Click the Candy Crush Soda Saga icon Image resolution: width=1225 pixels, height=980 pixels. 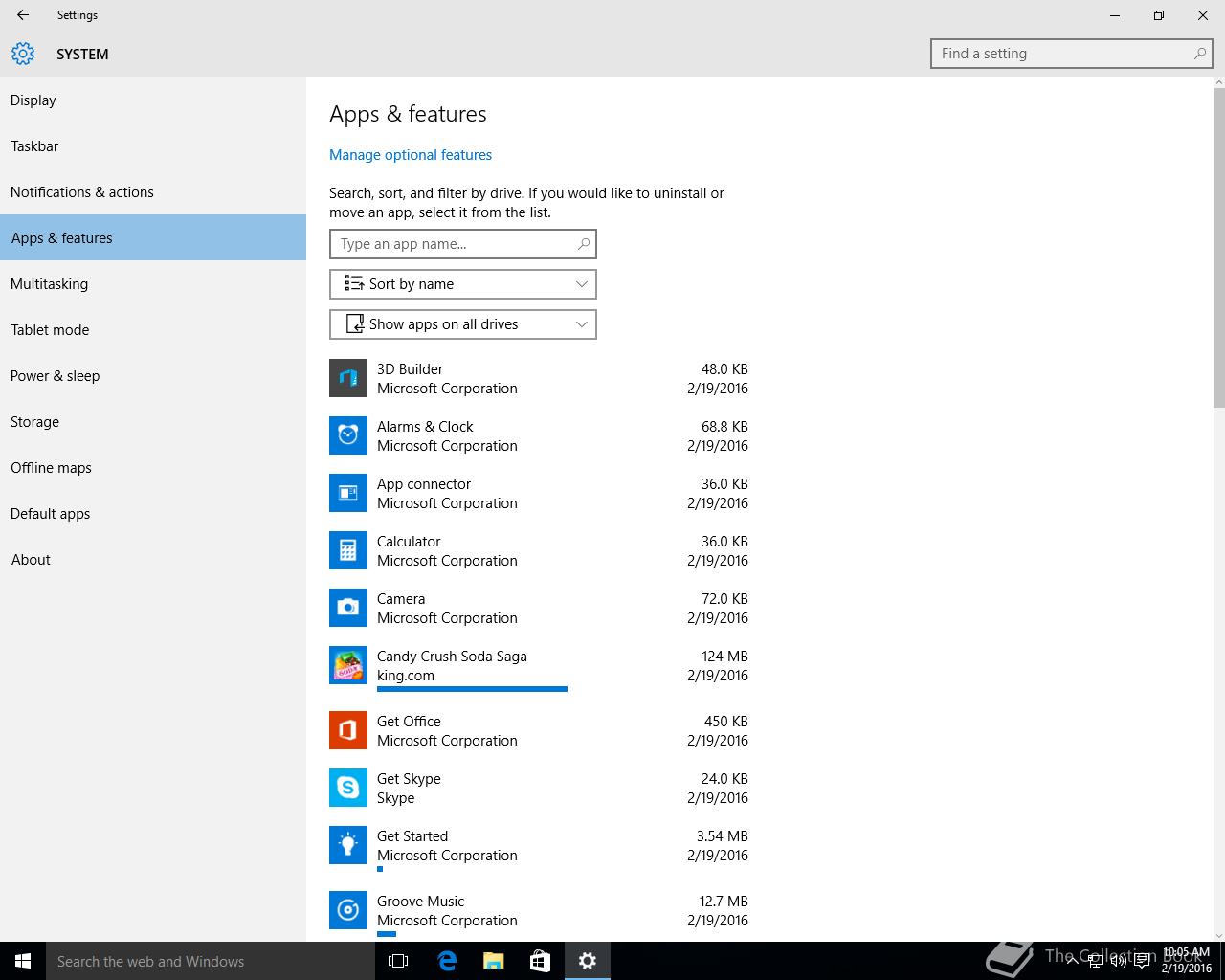(348, 665)
